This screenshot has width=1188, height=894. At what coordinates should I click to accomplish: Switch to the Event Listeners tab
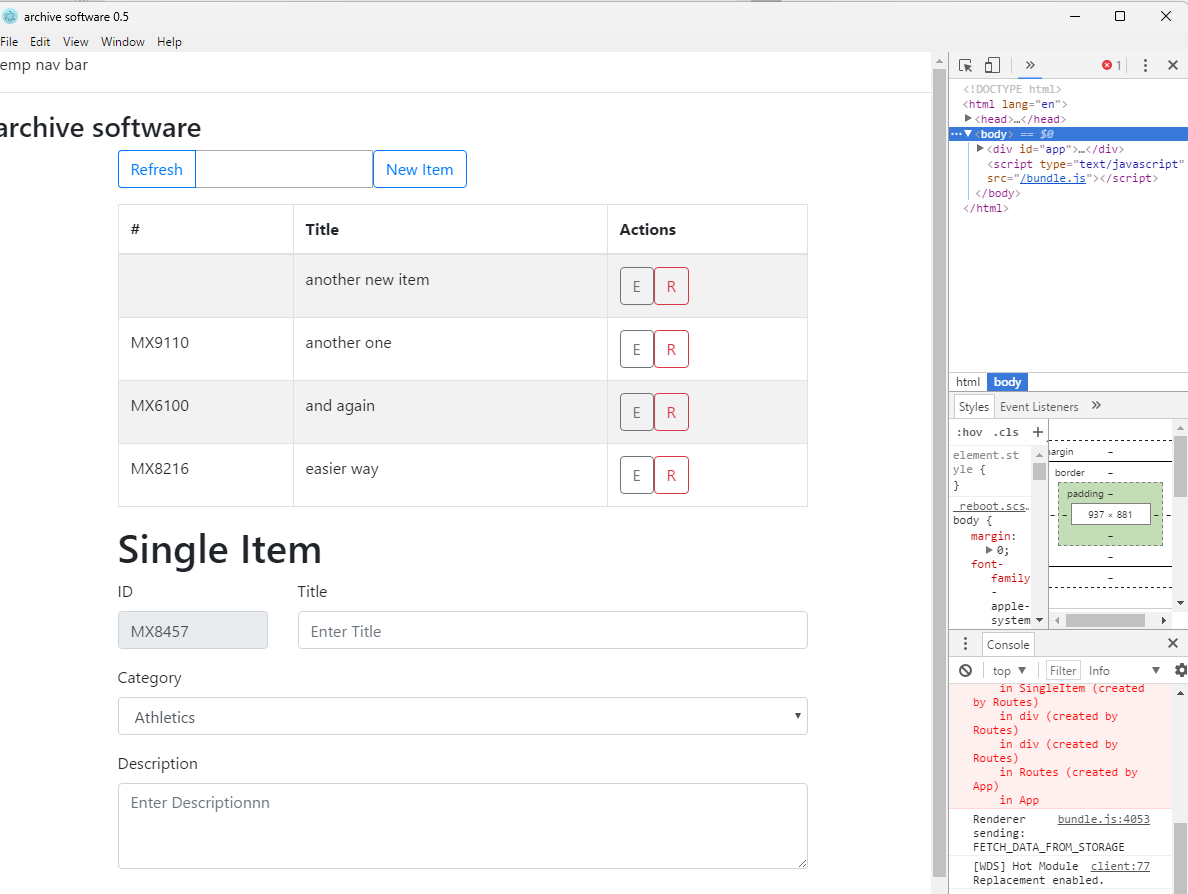[x=1039, y=406]
